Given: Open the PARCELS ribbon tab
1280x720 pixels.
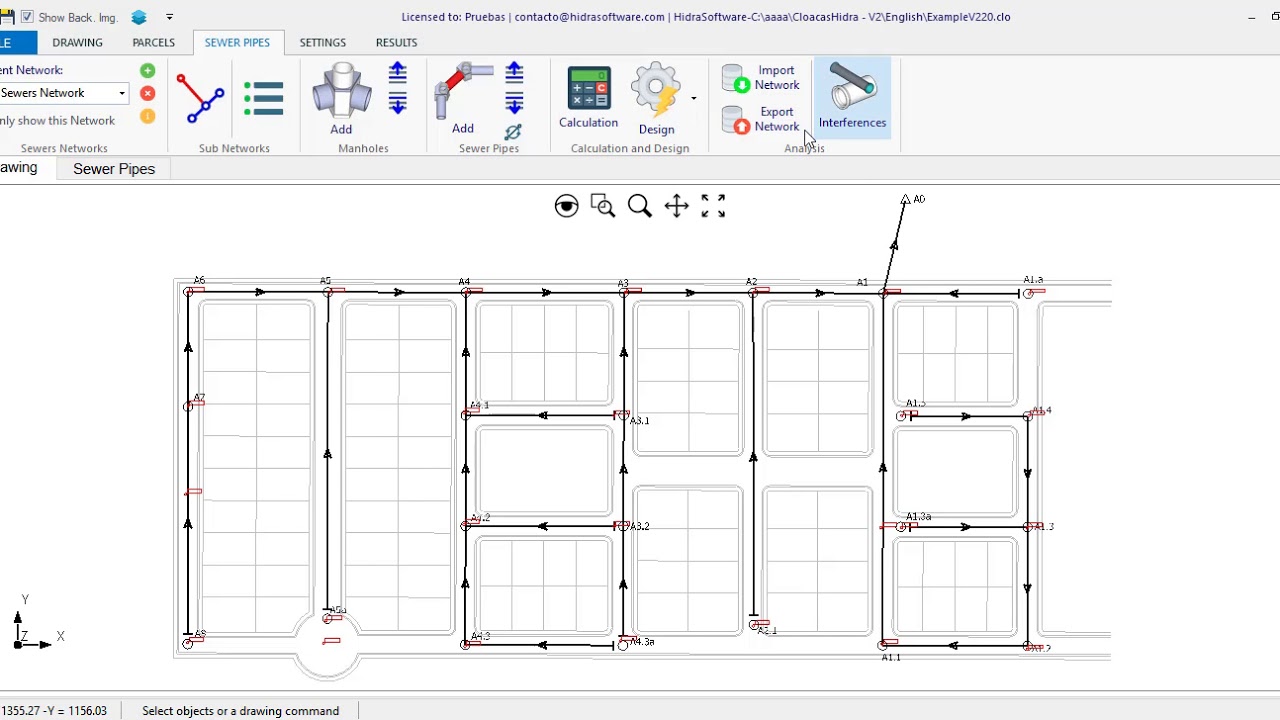Looking at the screenshot, I should tap(153, 42).
